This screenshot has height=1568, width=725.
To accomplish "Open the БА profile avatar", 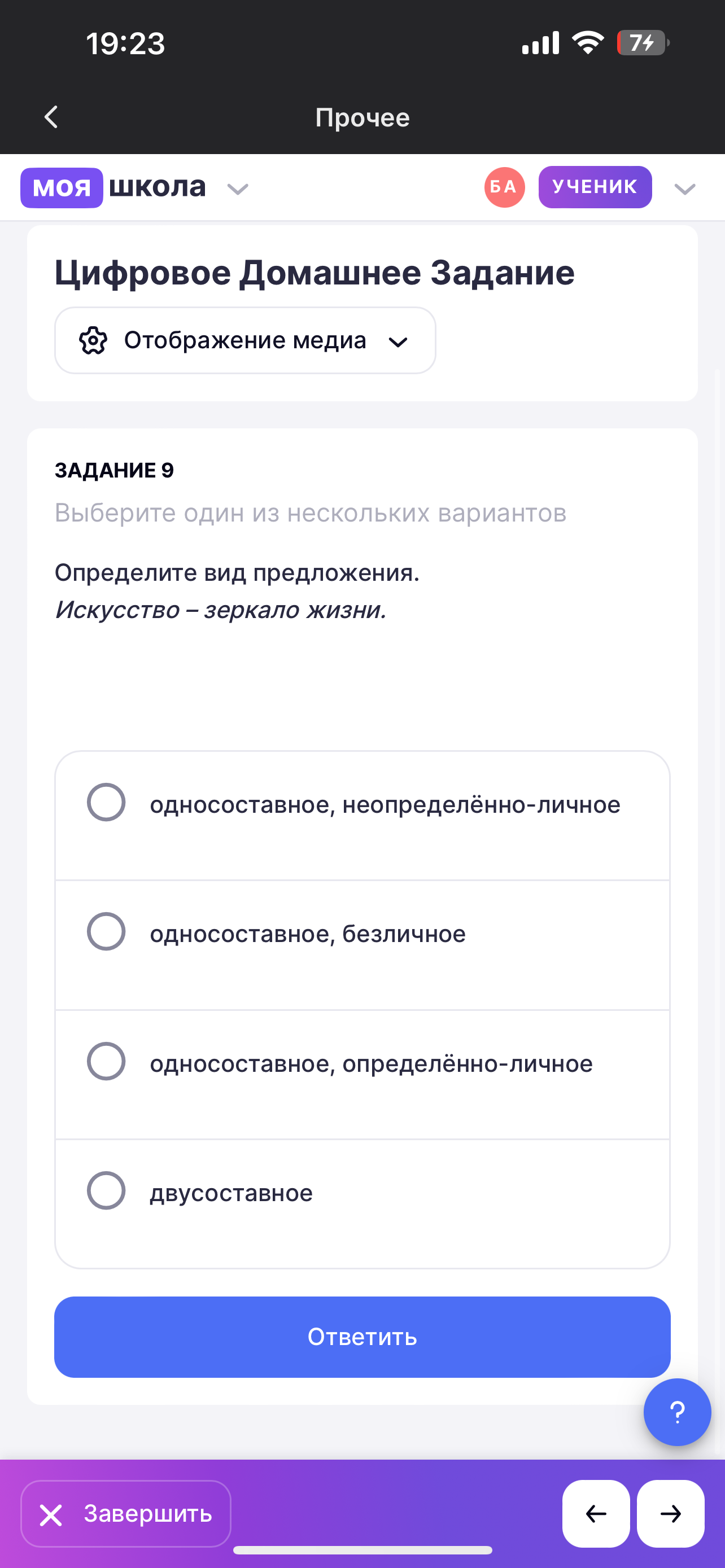I will click(x=504, y=187).
